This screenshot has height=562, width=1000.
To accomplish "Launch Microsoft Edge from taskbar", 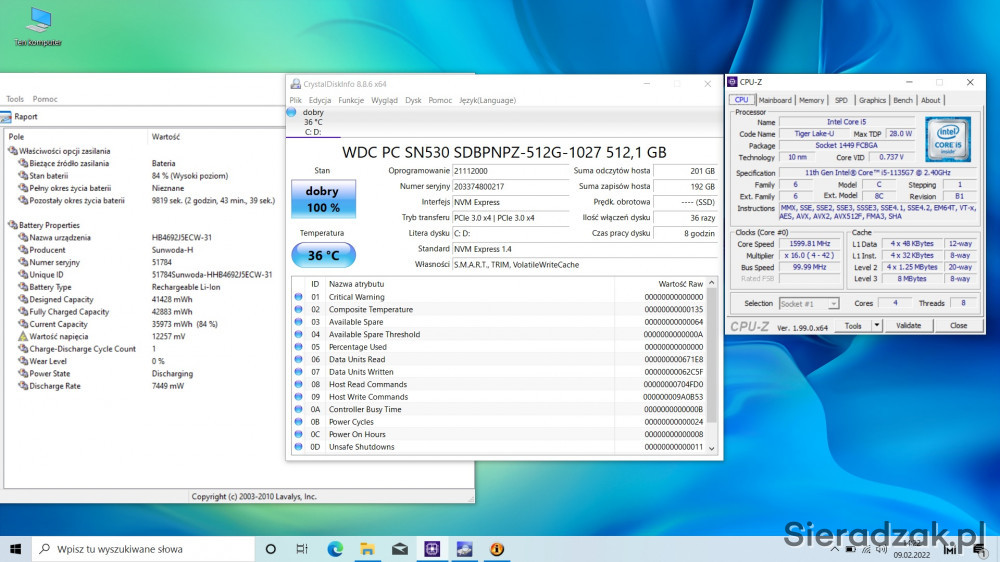I will (x=335, y=549).
